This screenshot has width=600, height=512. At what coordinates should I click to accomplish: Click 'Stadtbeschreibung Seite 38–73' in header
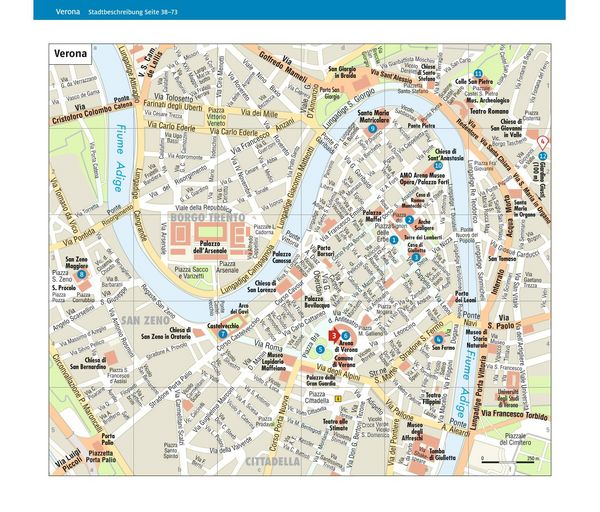coord(133,12)
